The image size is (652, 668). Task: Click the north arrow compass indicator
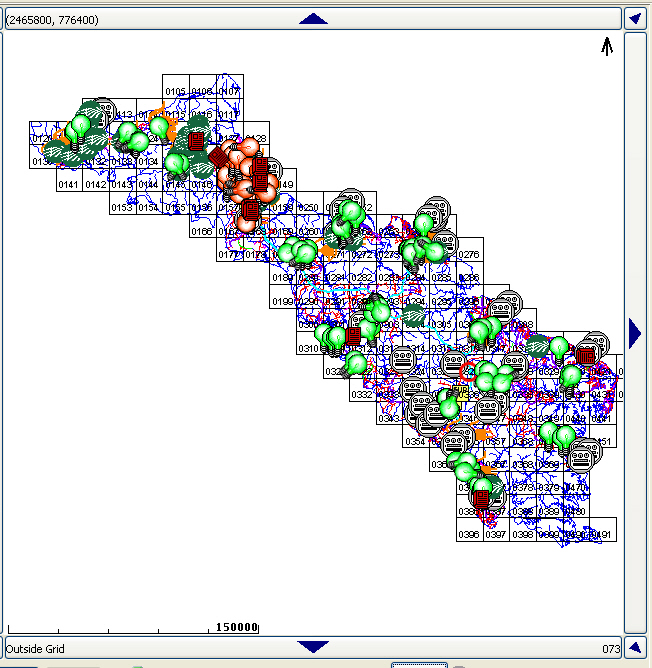607,45
